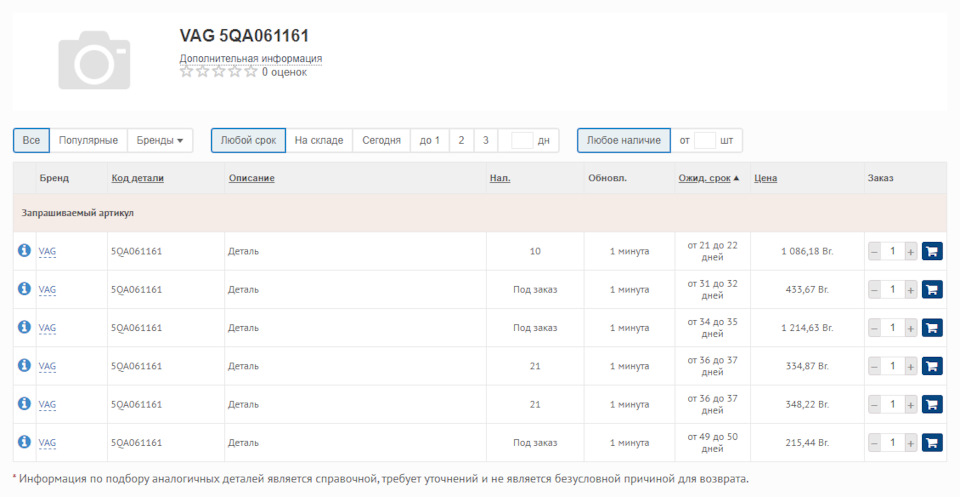Open info icon for 1 214,63 Br. row

(24, 327)
